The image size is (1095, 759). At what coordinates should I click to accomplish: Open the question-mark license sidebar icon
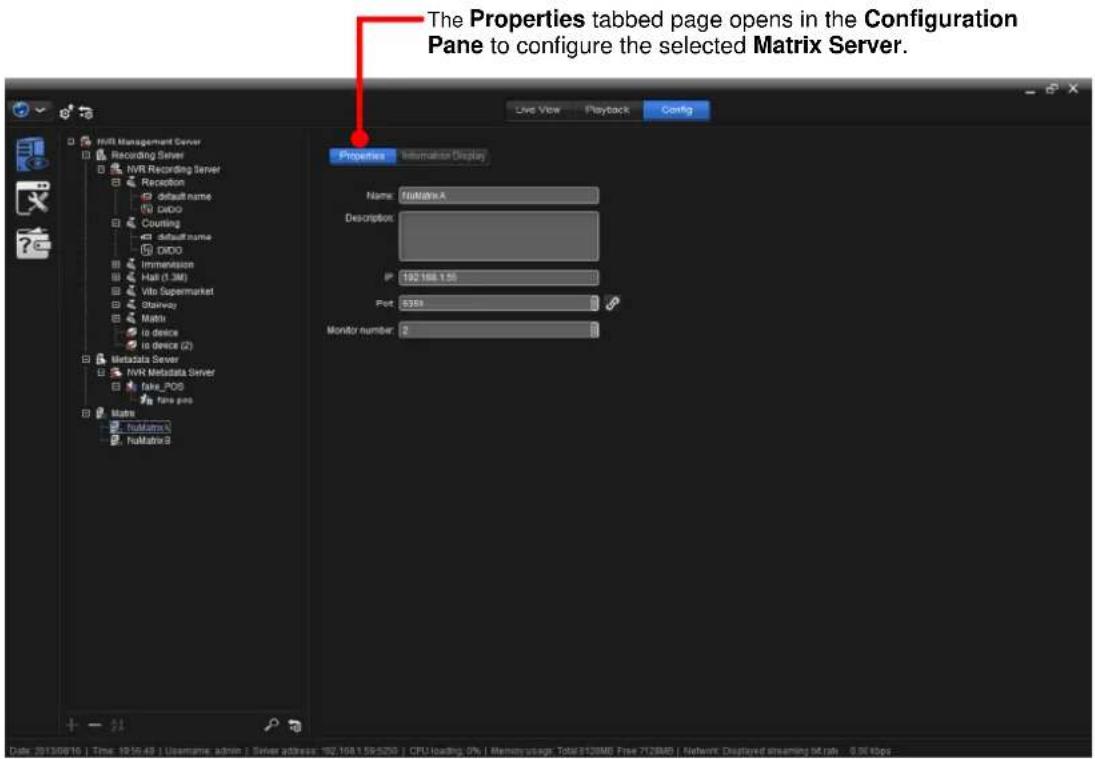[33, 244]
